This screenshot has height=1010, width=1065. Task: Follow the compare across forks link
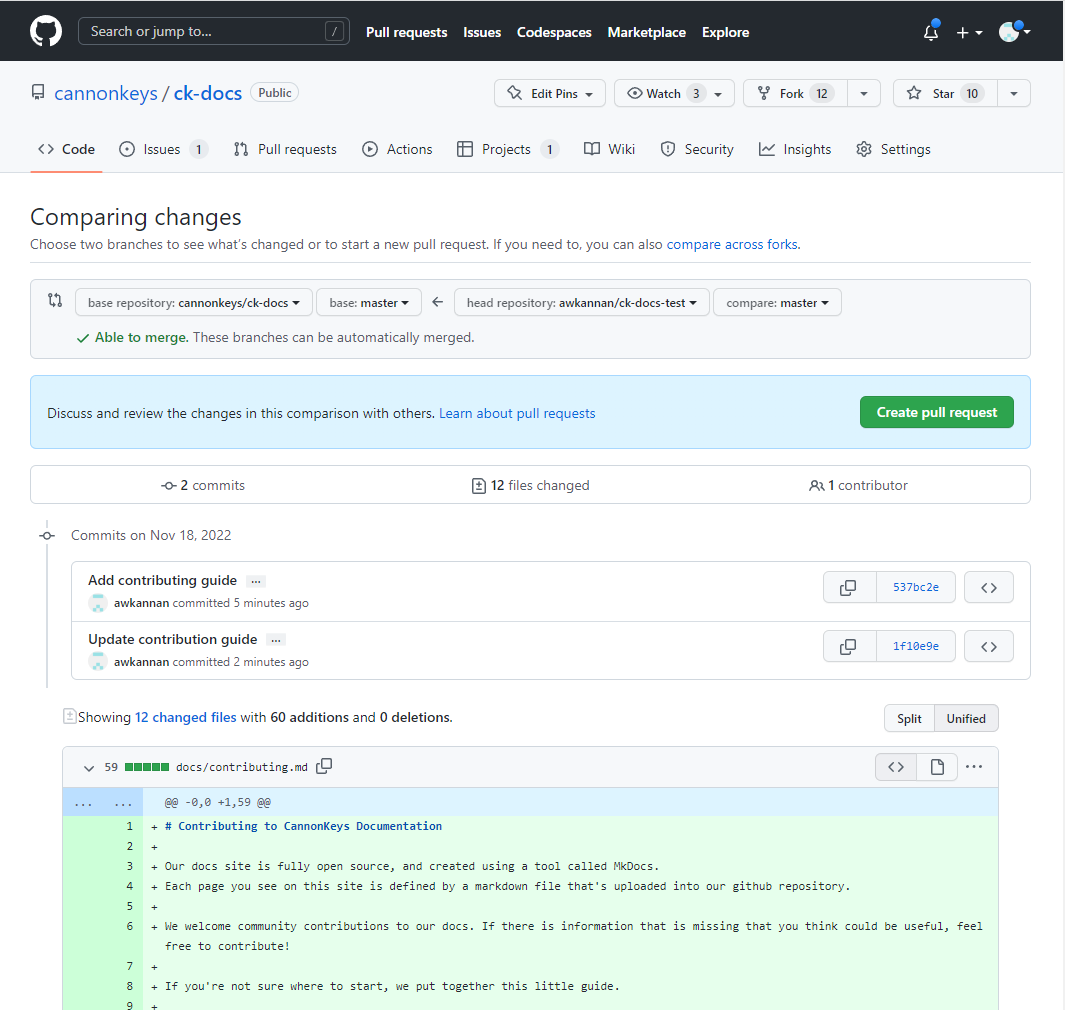pos(731,244)
